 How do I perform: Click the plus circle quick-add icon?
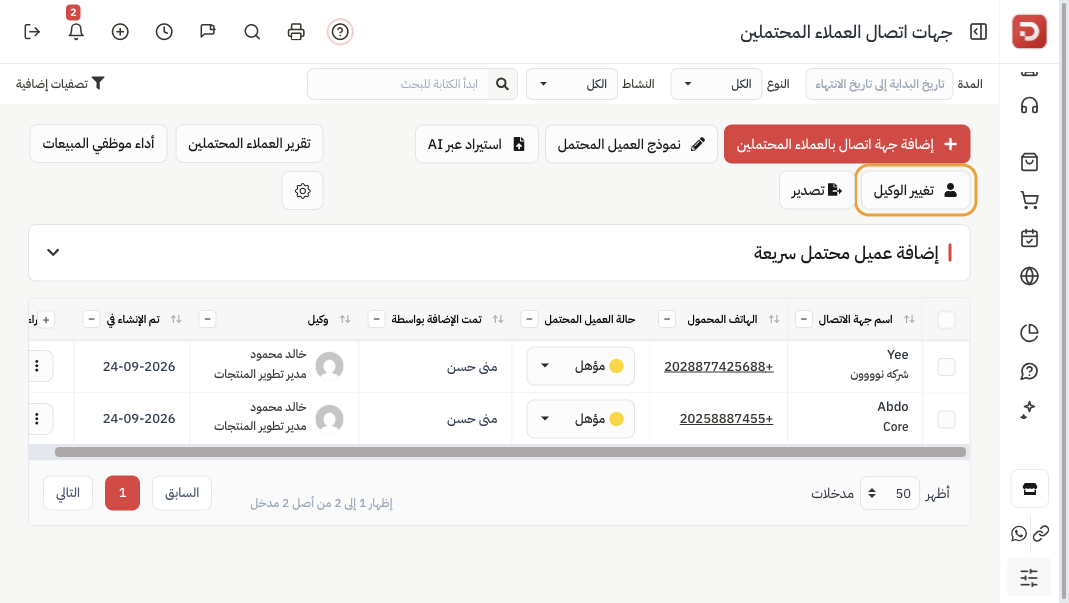click(x=120, y=31)
